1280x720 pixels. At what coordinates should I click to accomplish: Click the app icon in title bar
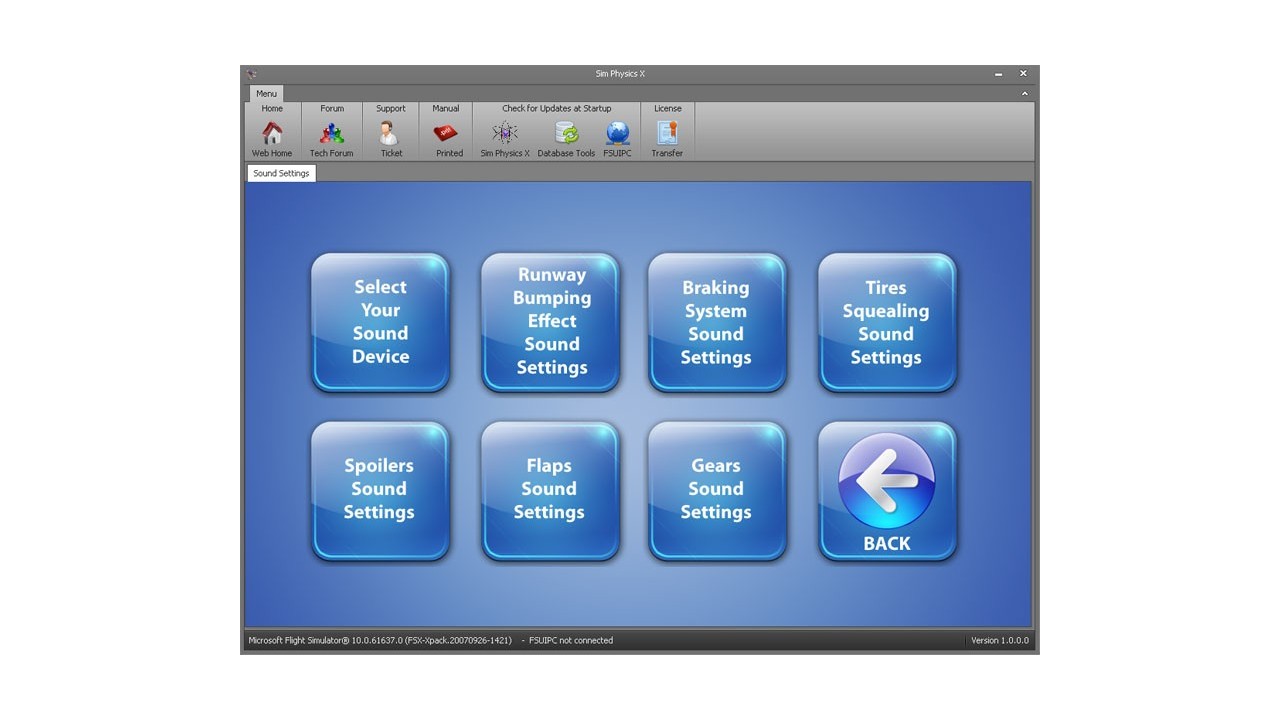tap(252, 74)
